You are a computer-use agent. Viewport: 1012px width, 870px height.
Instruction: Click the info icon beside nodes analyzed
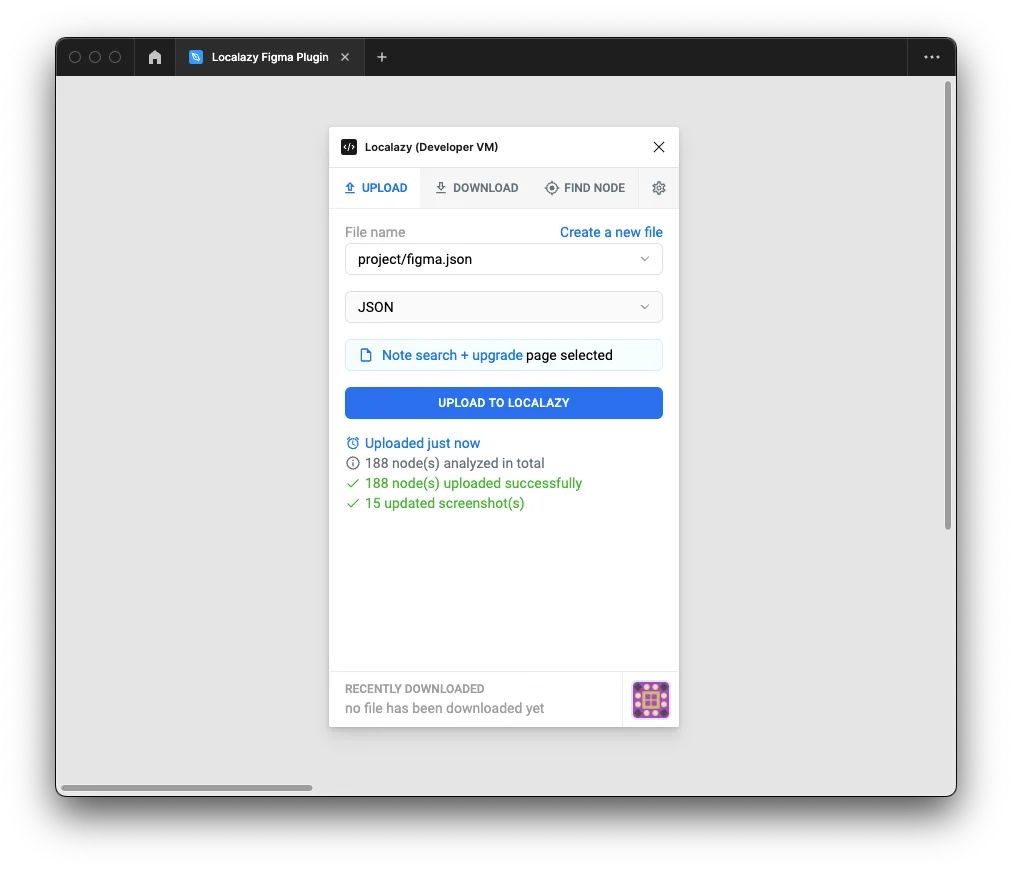(352, 463)
